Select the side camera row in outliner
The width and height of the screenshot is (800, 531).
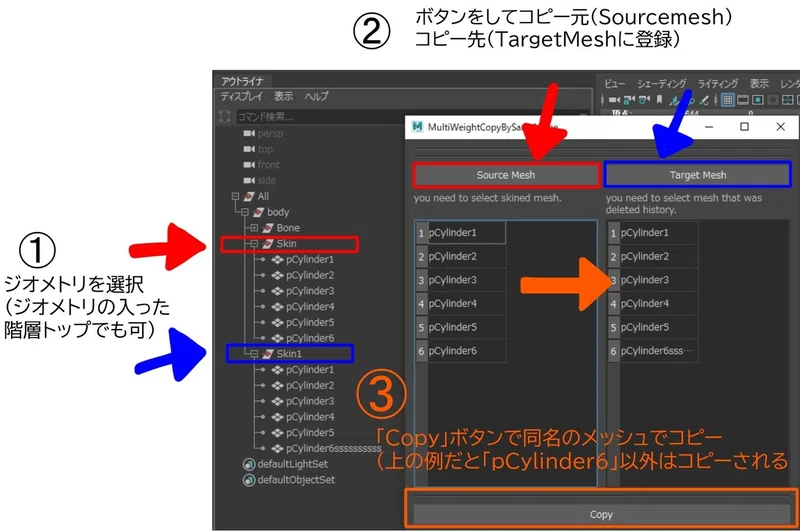tap(260, 181)
